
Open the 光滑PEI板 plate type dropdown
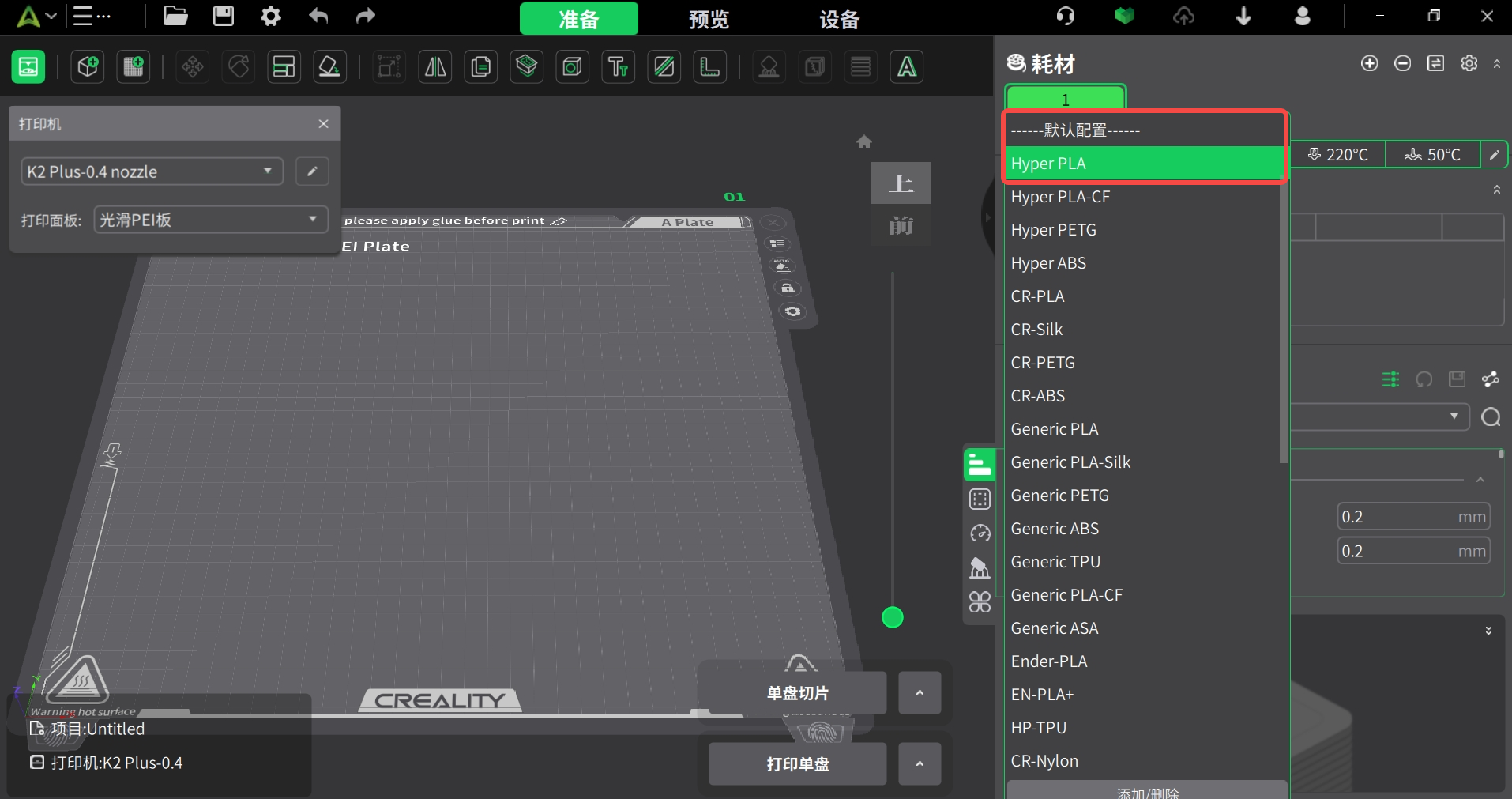click(211, 220)
